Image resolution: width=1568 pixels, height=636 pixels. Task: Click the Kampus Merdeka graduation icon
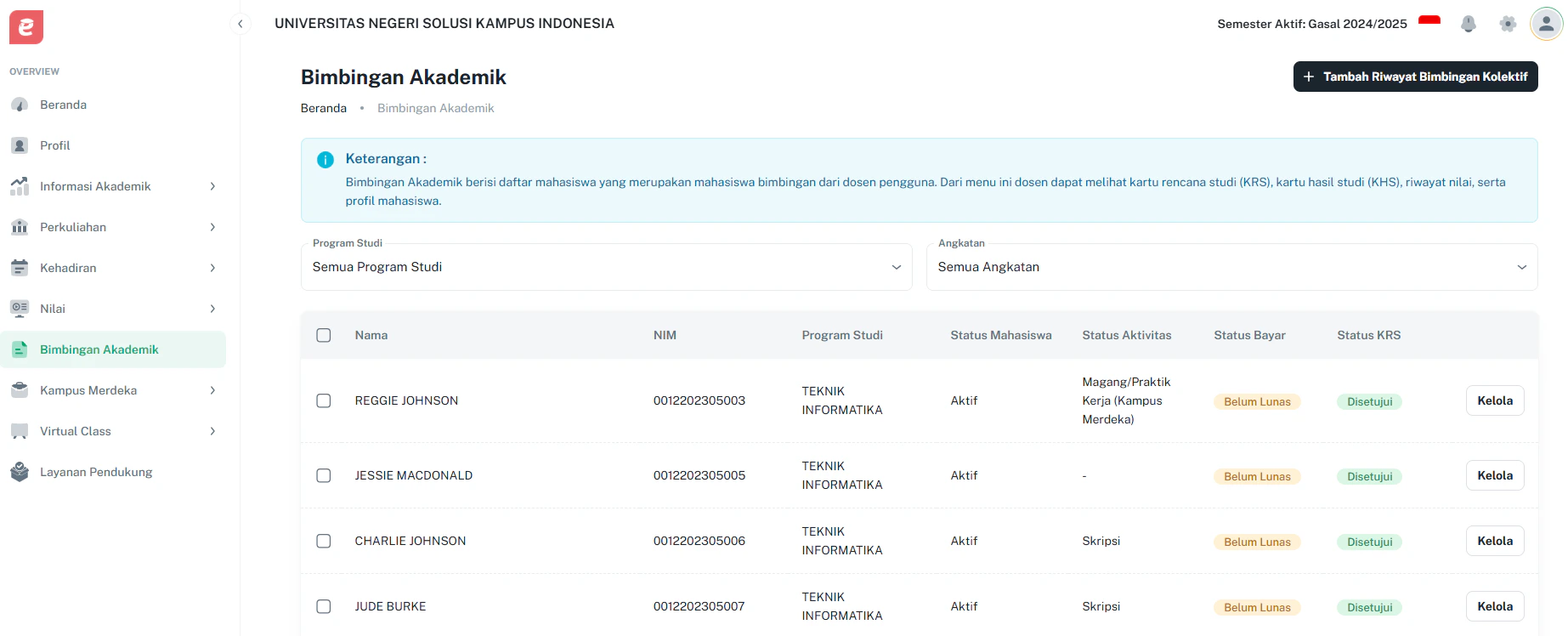pos(20,390)
